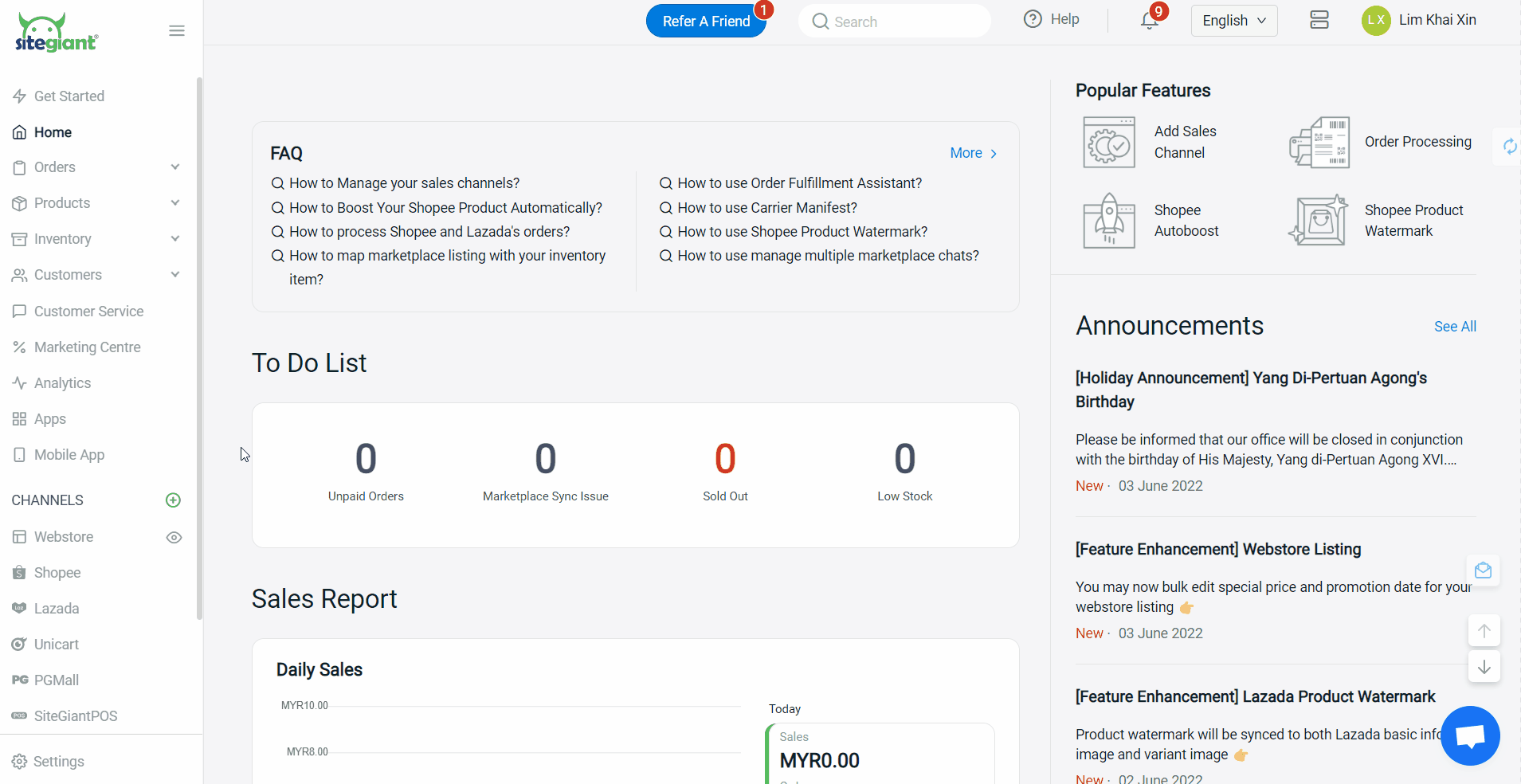1521x784 pixels.
Task: Open the live chat bubble
Action: pos(1470,735)
